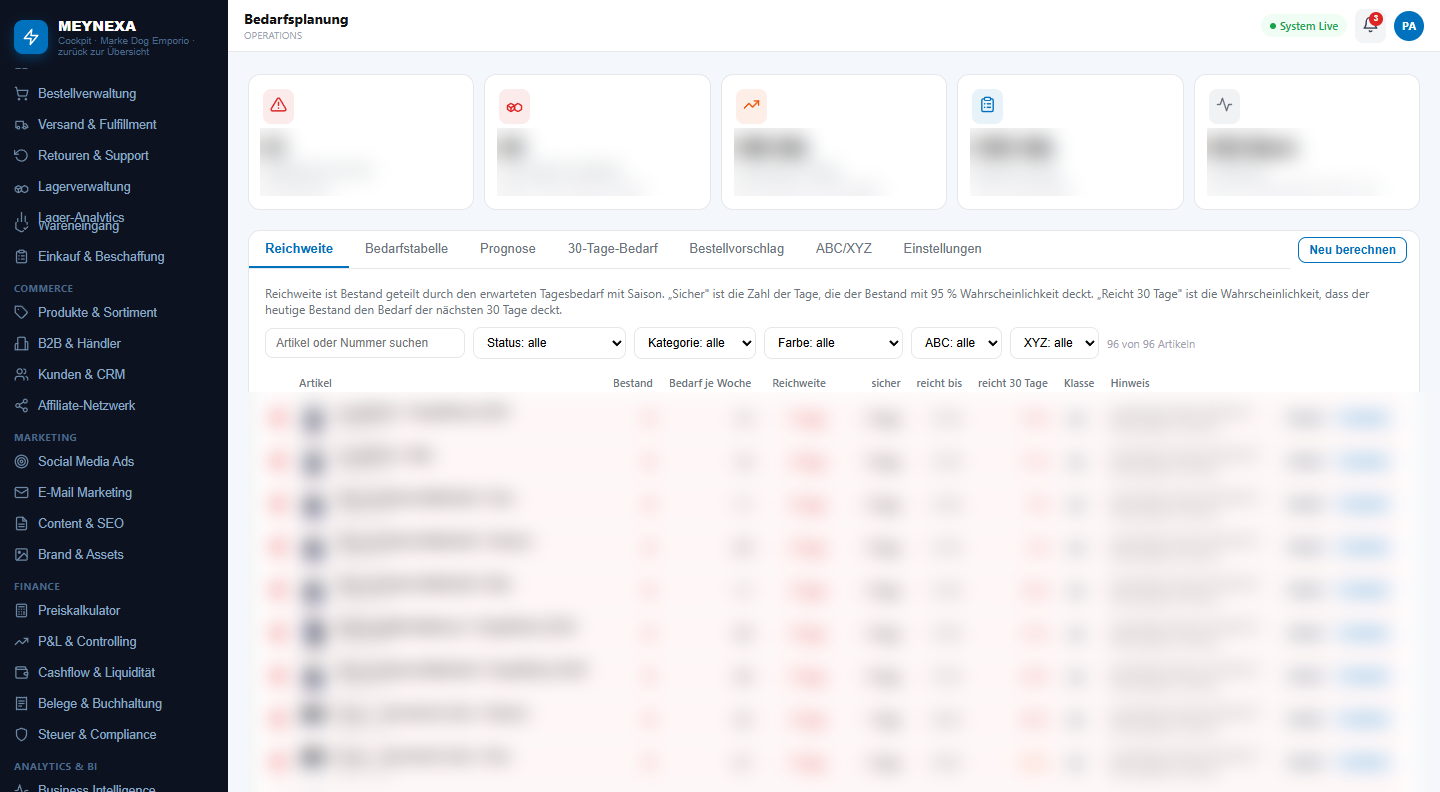Go to the Bestellvorschlag tab

[x=737, y=249]
